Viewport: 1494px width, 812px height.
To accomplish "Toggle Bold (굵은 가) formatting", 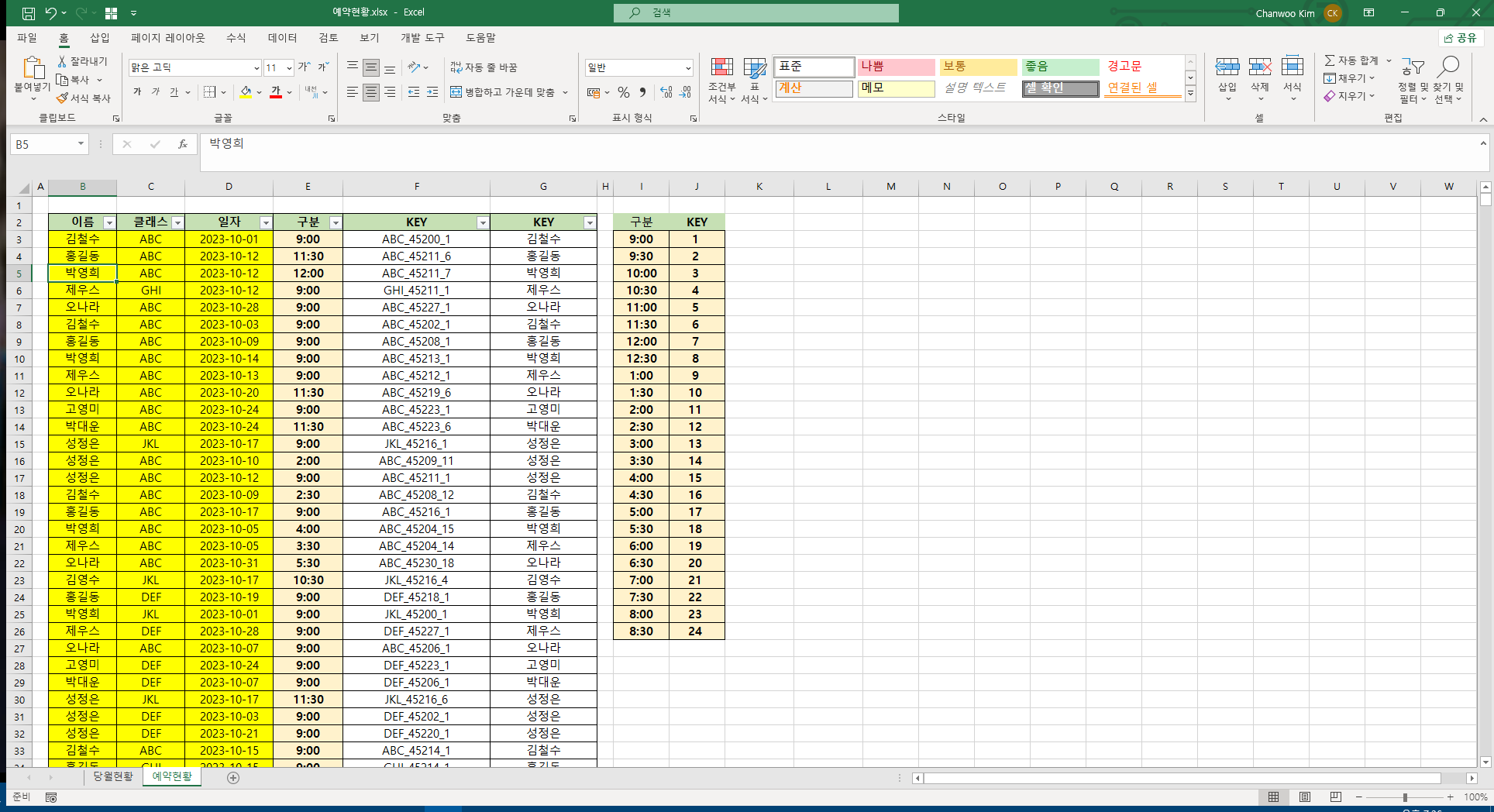I will click(137, 92).
